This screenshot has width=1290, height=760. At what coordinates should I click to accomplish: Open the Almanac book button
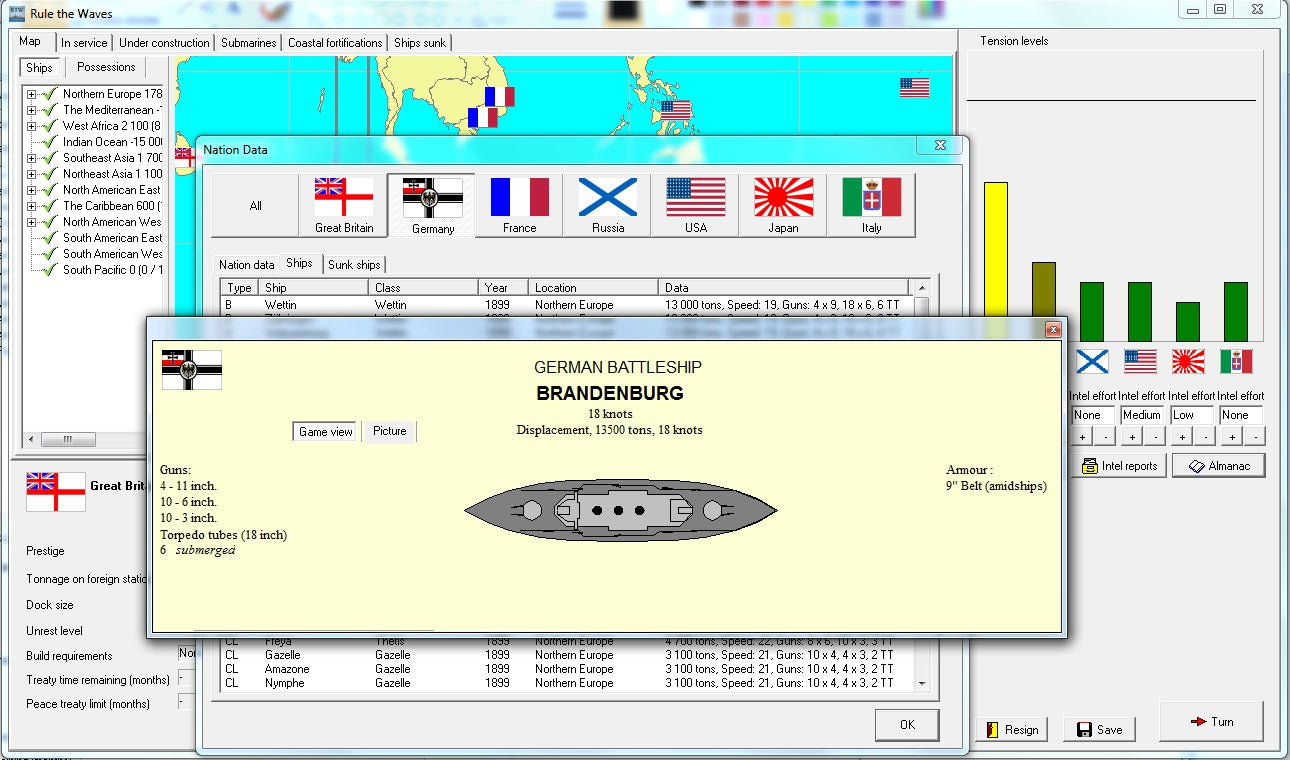1218,466
